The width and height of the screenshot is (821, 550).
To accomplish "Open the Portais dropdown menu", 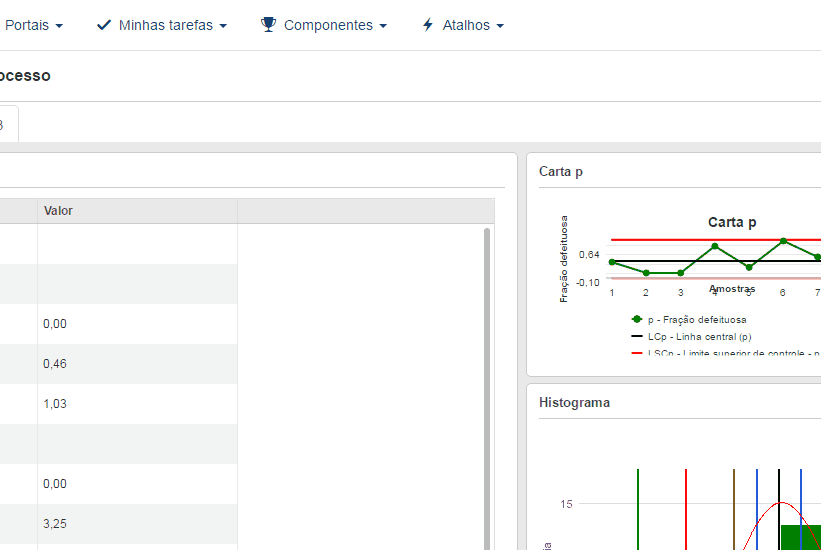I will [34, 25].
